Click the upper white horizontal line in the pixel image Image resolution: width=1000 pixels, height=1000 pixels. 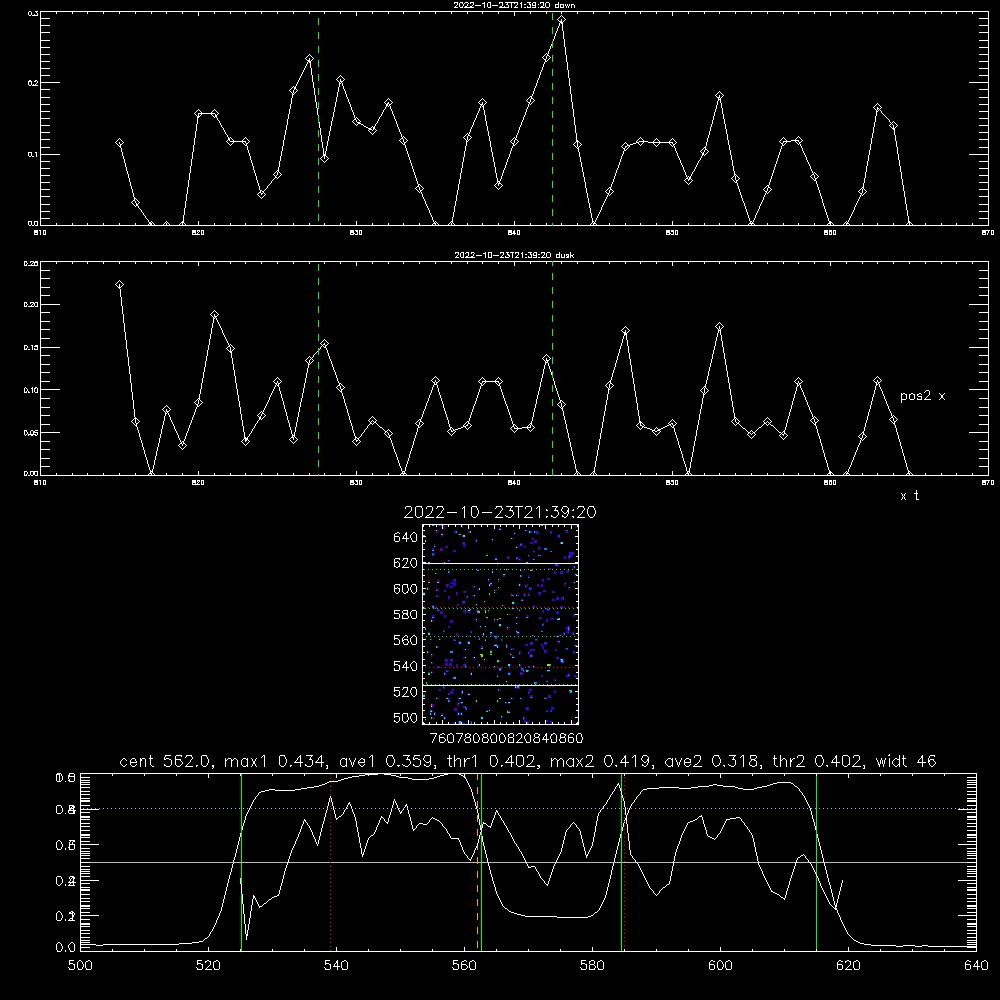pyautogui.click(x=500, y=563)
